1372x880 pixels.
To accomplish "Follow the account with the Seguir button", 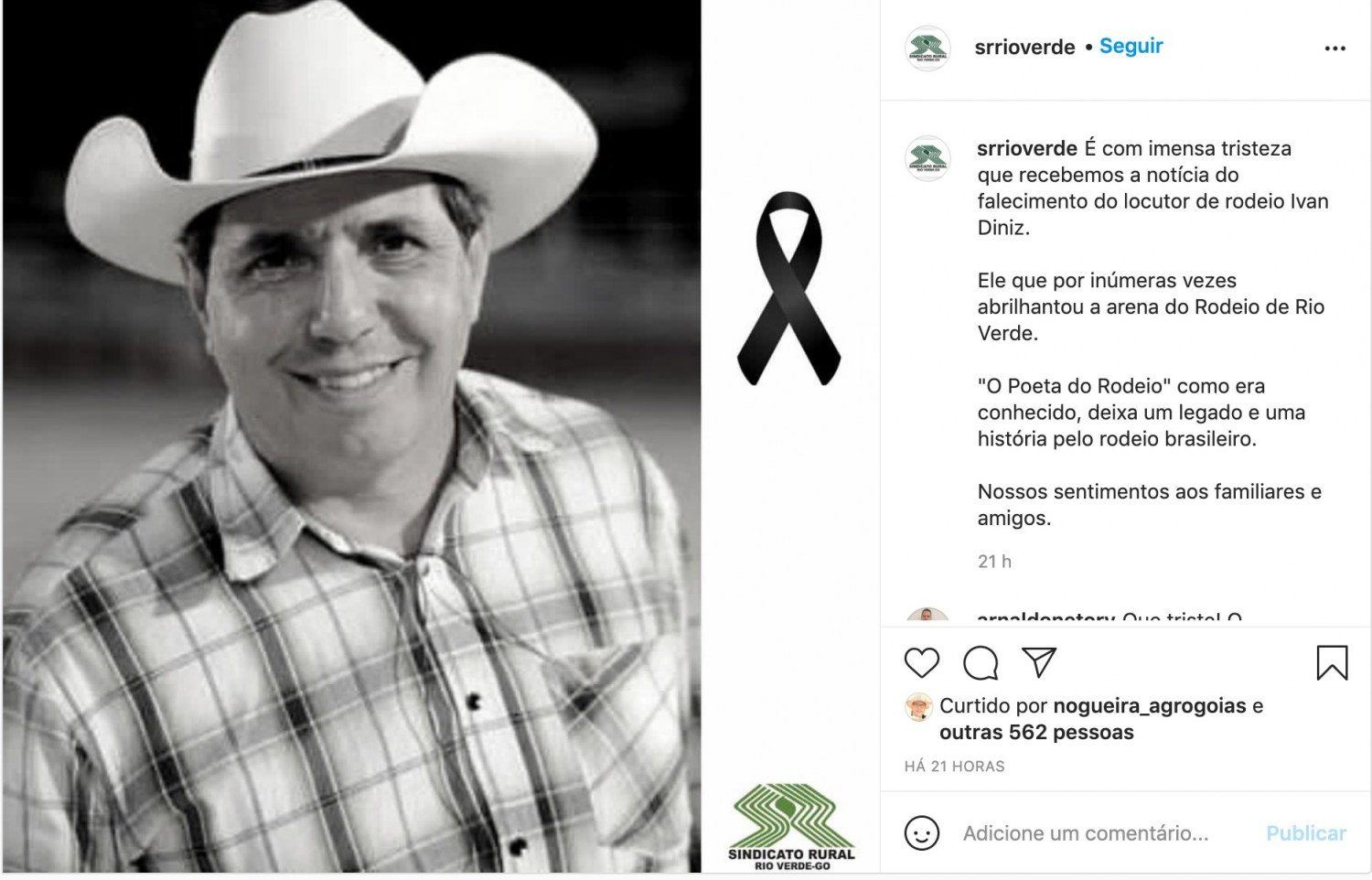I will (x=1131, y=46).
